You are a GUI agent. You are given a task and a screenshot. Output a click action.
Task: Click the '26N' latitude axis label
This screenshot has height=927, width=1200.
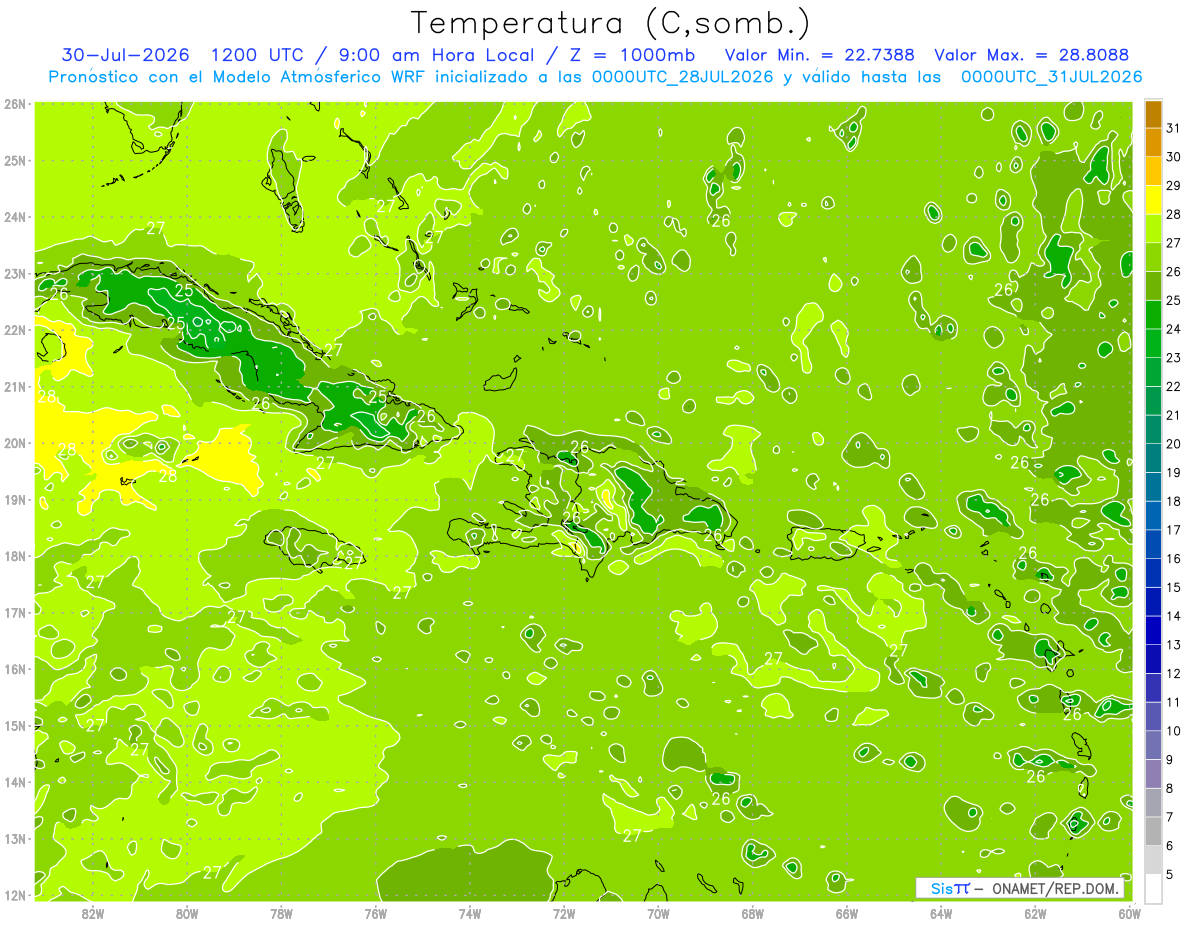click(x=14, y=104)
